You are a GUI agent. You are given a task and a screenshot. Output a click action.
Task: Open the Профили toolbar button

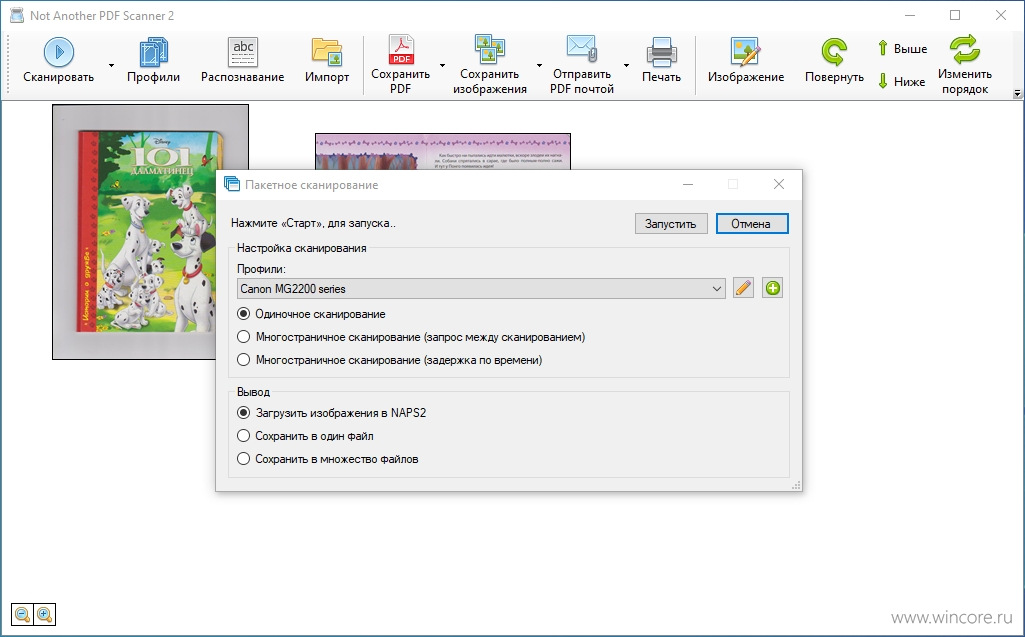coord(154,61)
